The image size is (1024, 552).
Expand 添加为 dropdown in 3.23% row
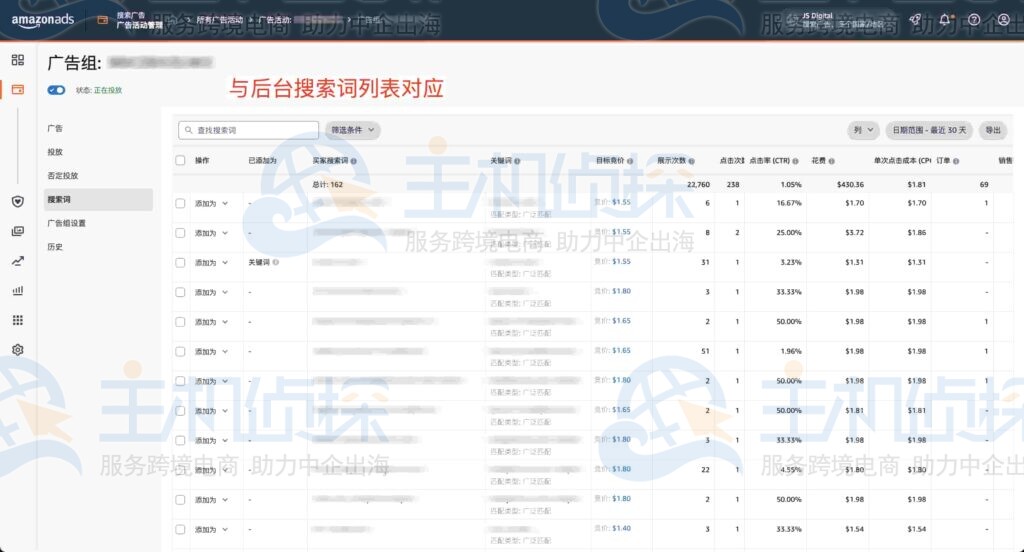pos(212,263)
